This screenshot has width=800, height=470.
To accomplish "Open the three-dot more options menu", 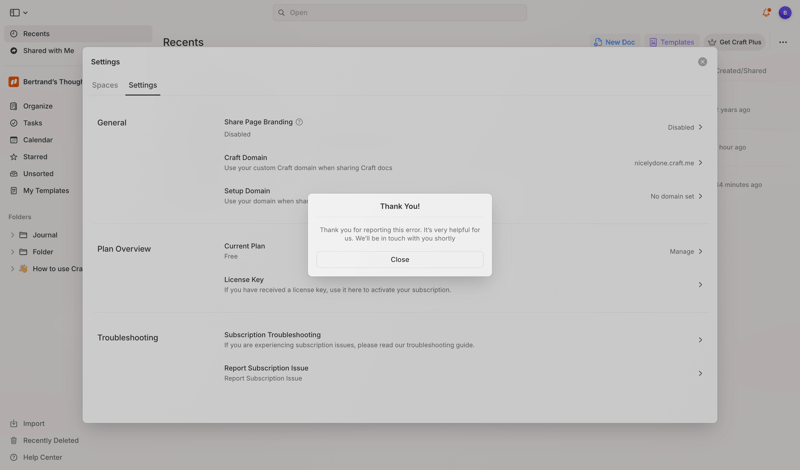I will click(783, 42).
